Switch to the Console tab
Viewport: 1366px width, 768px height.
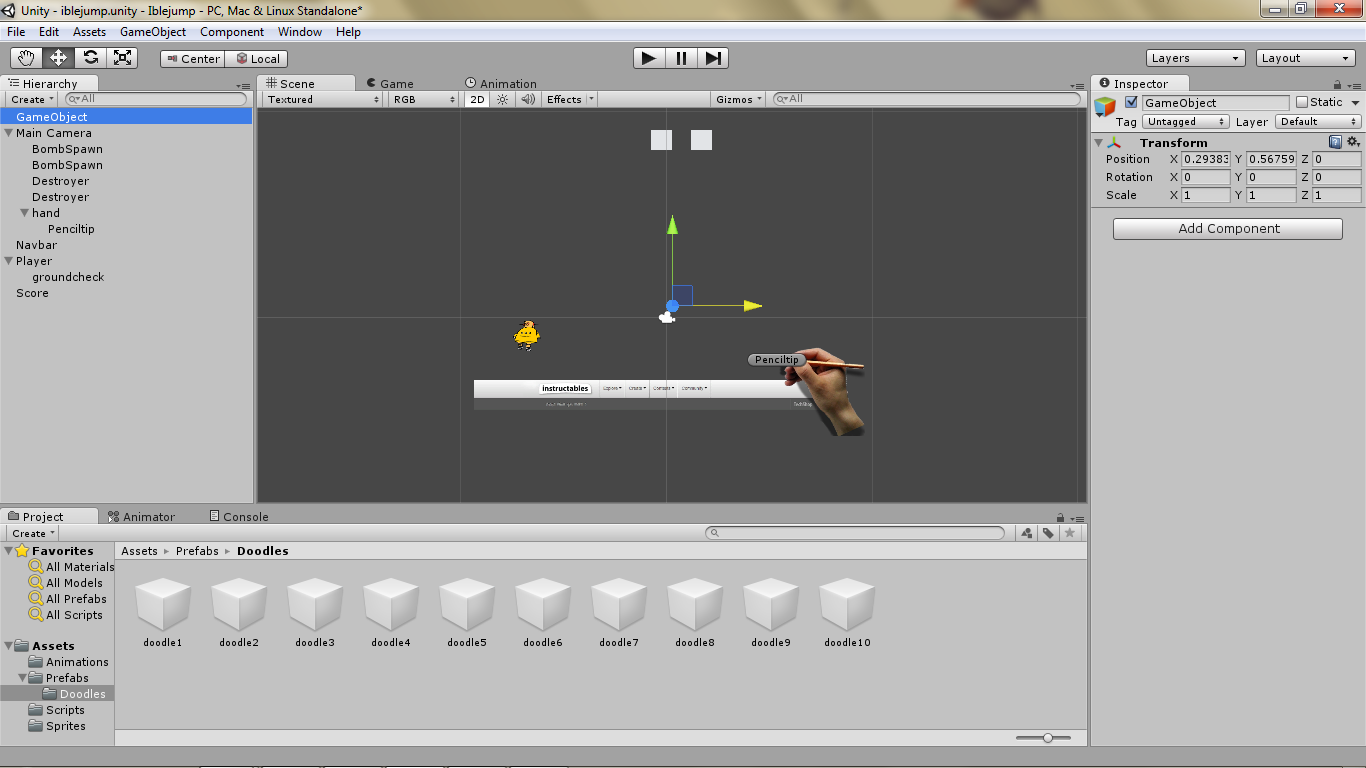(239, 517)
